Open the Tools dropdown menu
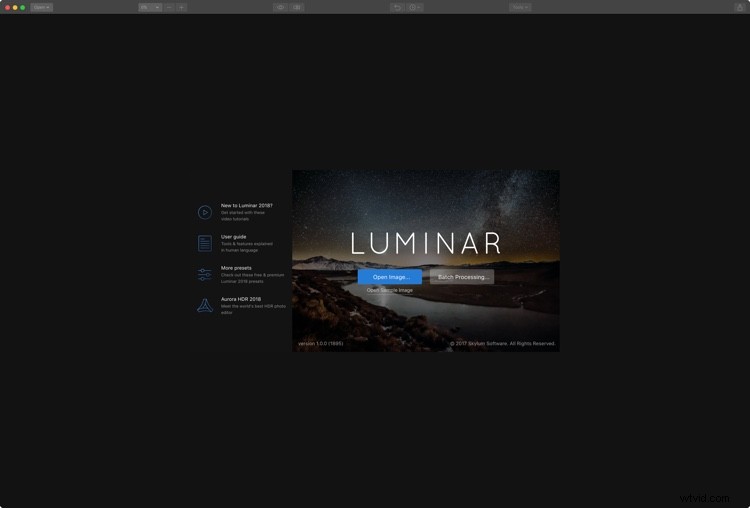 520,7
